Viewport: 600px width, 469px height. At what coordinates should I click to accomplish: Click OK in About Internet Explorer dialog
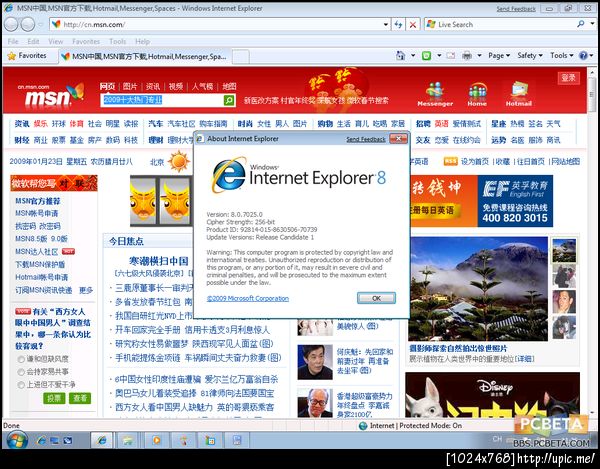376,298
